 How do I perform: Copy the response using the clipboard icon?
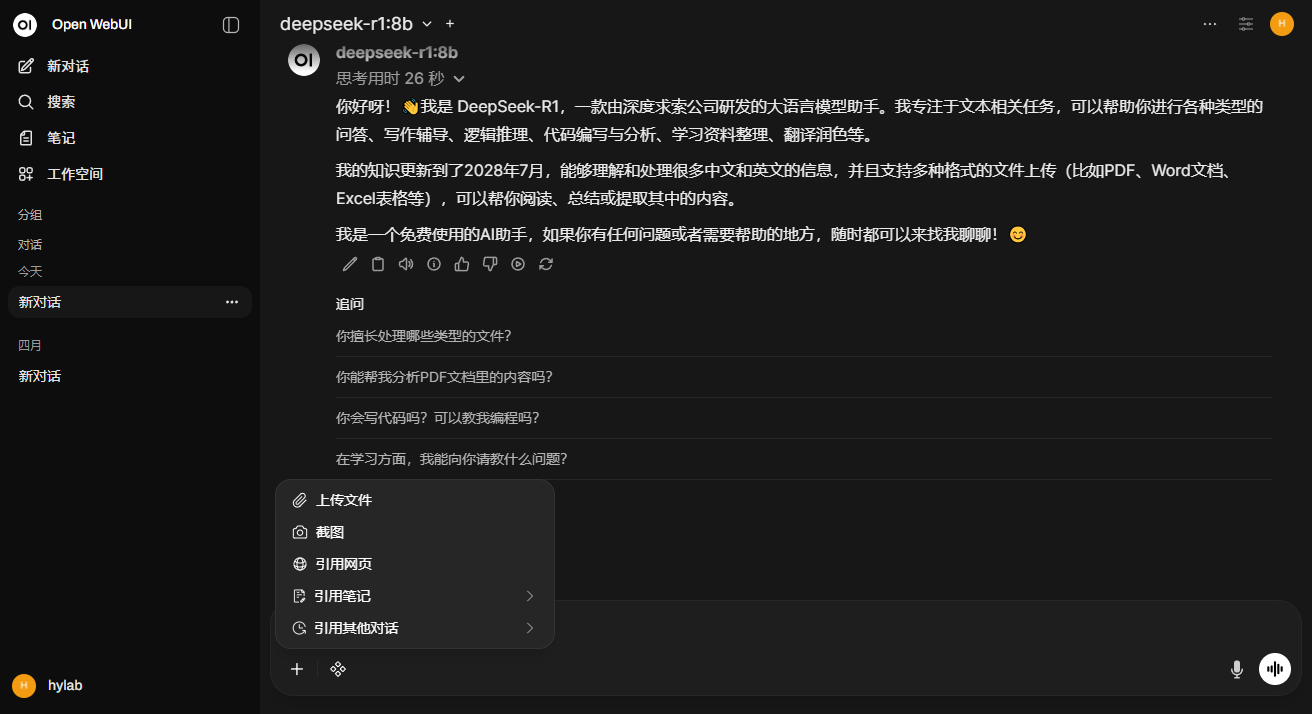click(x=377, y=264)
